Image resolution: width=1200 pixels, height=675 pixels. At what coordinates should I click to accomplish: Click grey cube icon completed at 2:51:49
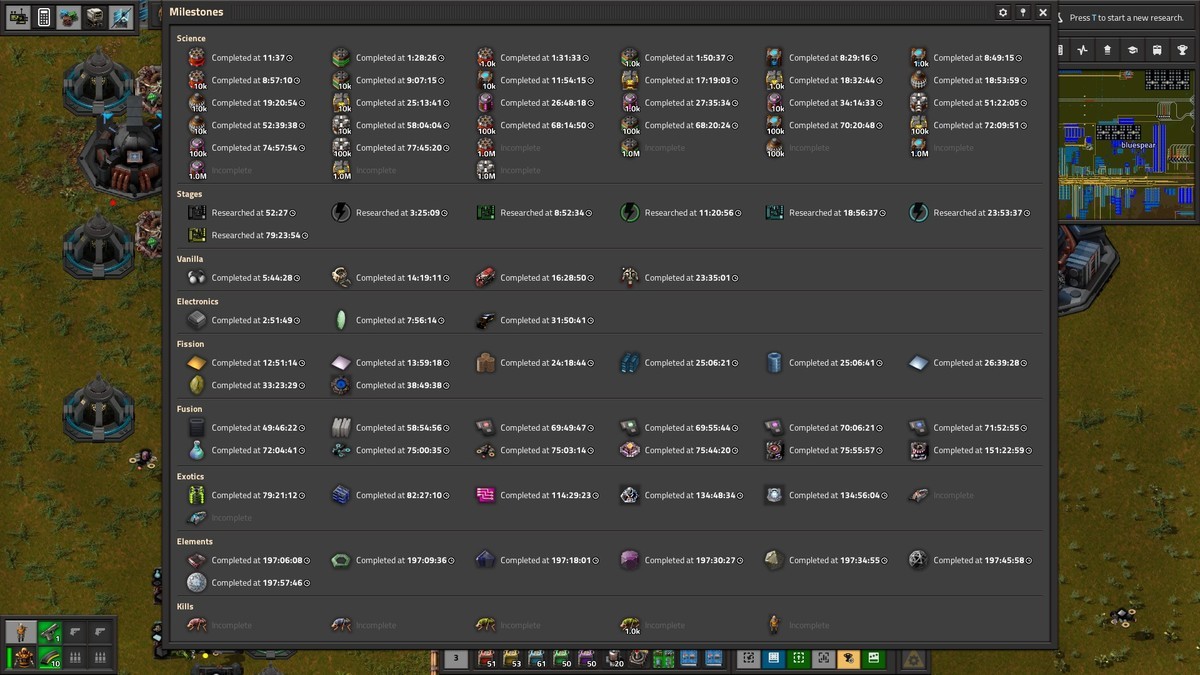point(197,320)
